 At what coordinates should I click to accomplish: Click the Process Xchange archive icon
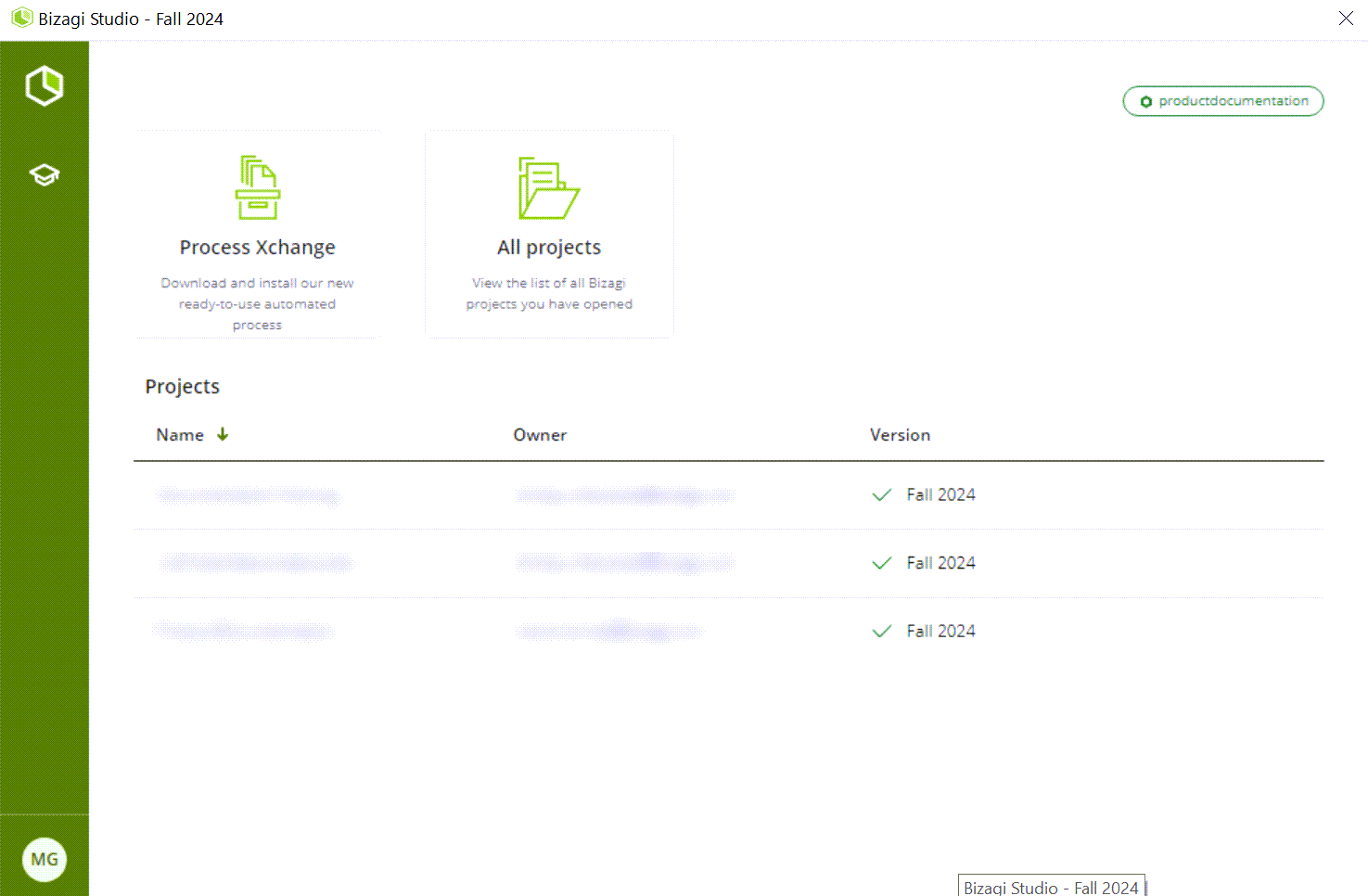coord(257,187)
